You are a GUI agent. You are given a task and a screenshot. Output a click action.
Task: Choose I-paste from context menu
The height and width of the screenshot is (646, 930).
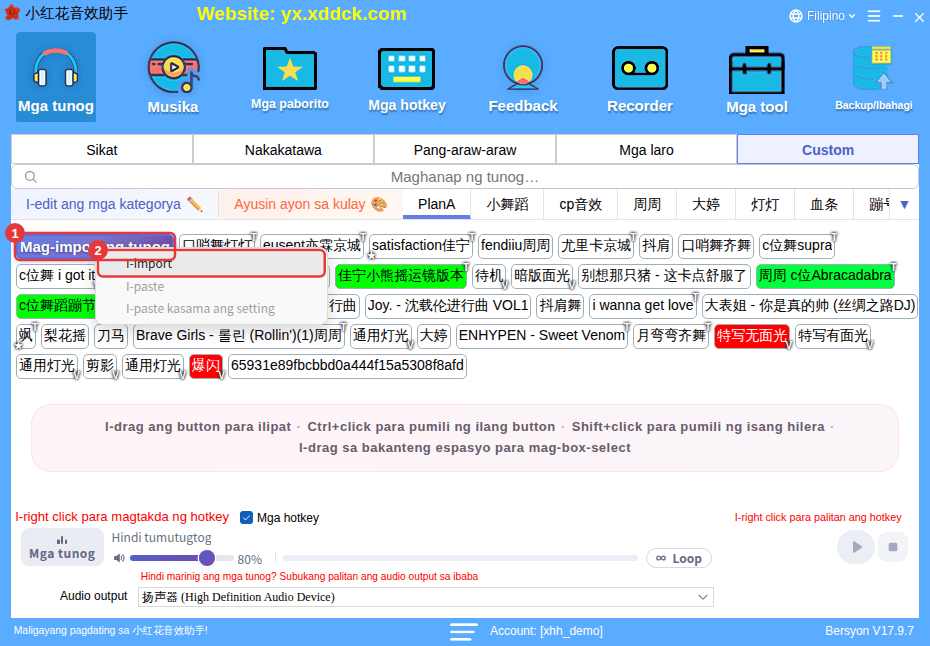211,287
